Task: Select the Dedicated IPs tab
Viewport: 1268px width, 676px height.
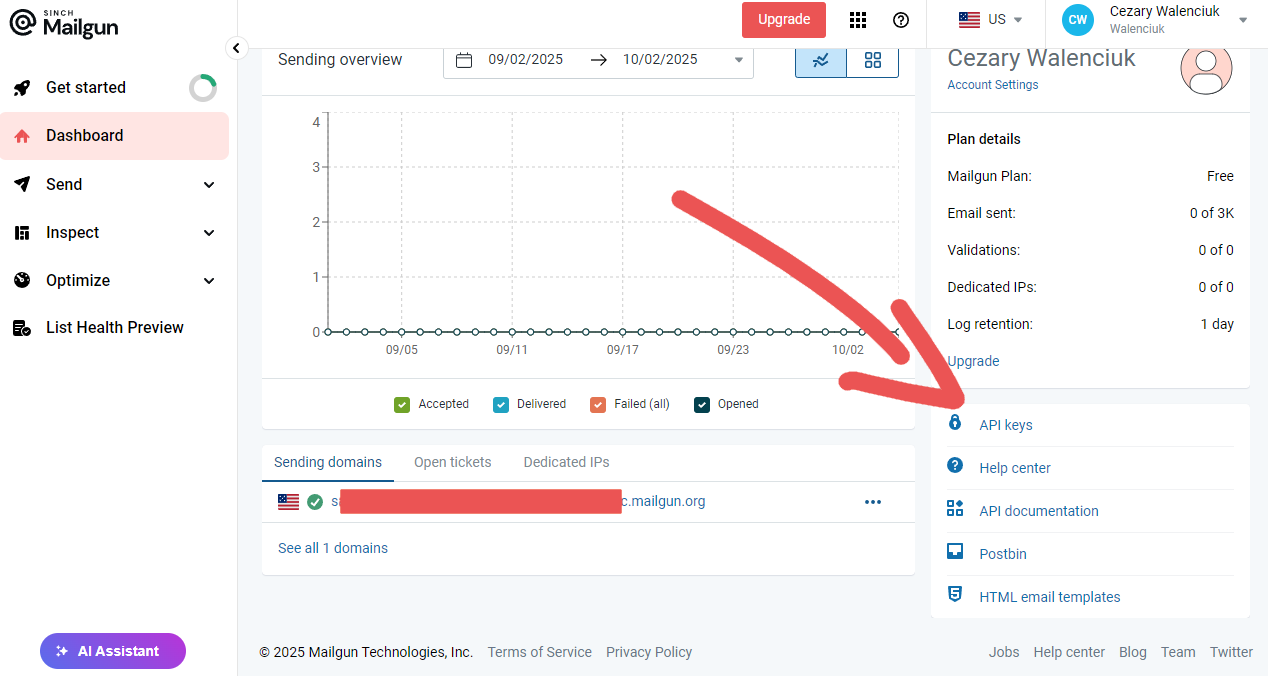Action: point(566,462)
